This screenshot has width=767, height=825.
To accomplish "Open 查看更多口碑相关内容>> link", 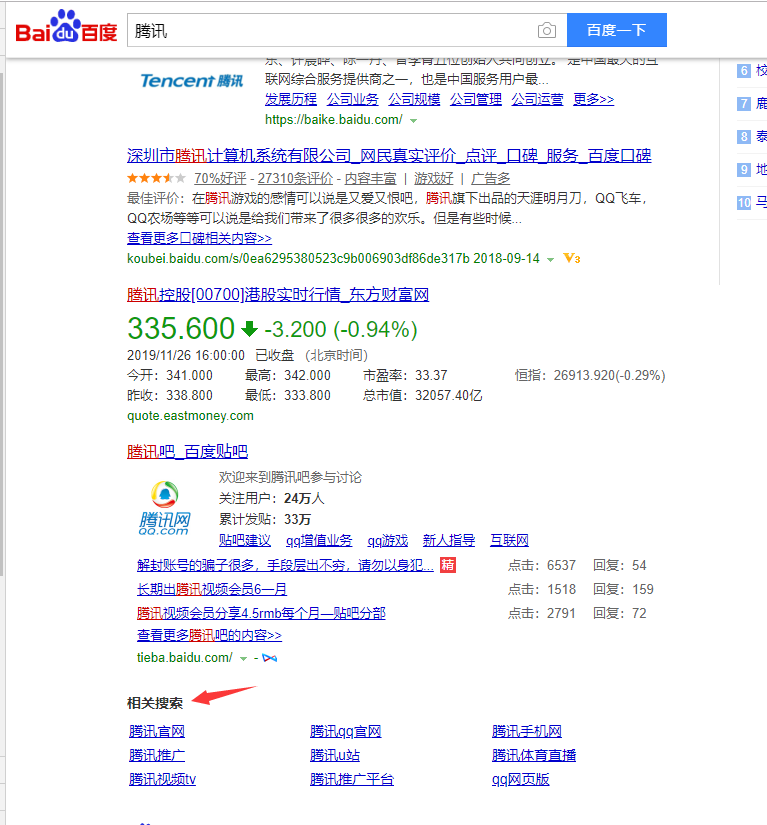I will pyautogui.click(x=199, y=238).
